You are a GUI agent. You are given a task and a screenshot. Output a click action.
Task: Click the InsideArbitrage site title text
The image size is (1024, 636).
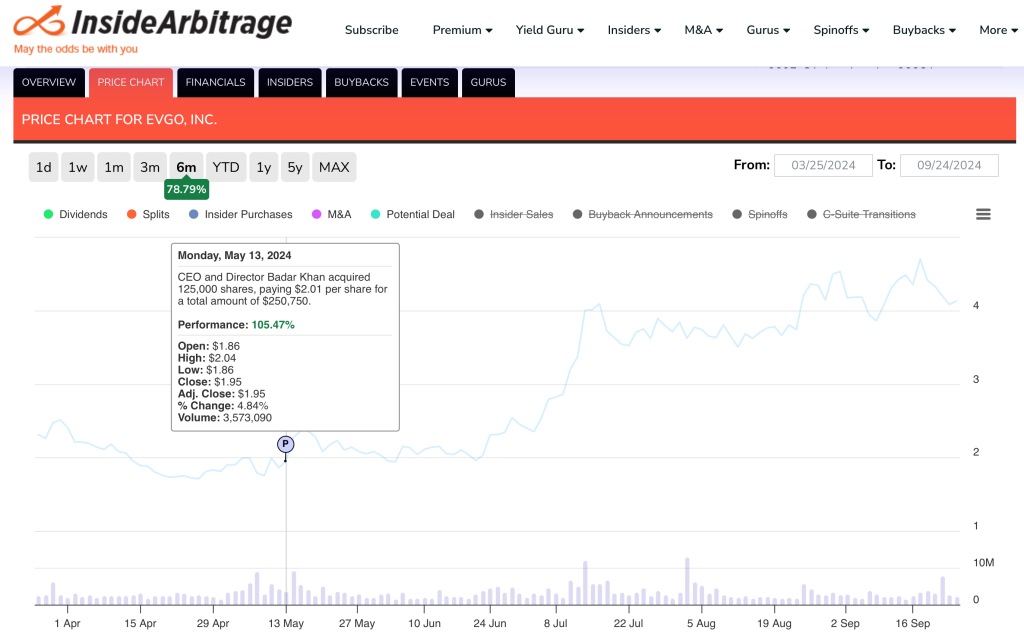pyautogui.click(x=182, y=22)
